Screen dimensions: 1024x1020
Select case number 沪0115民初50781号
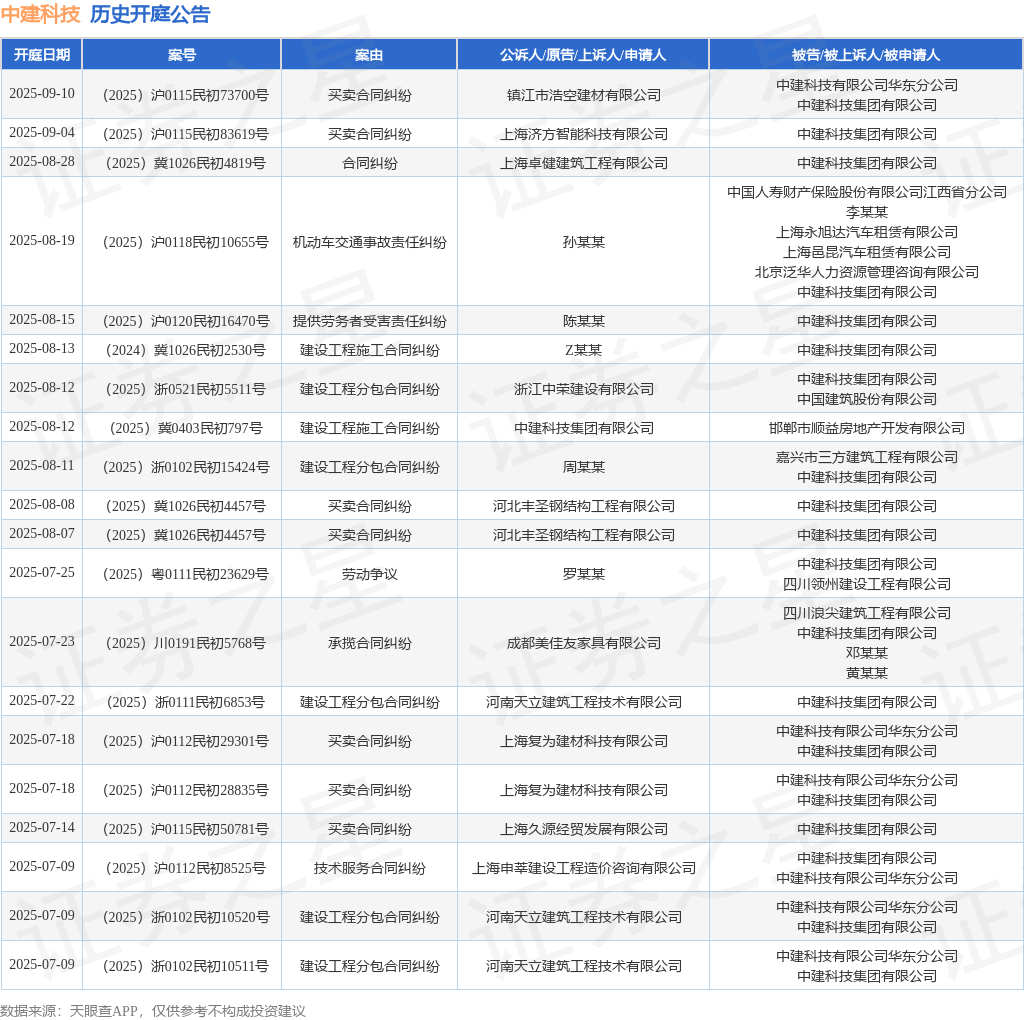coord(210,829)
